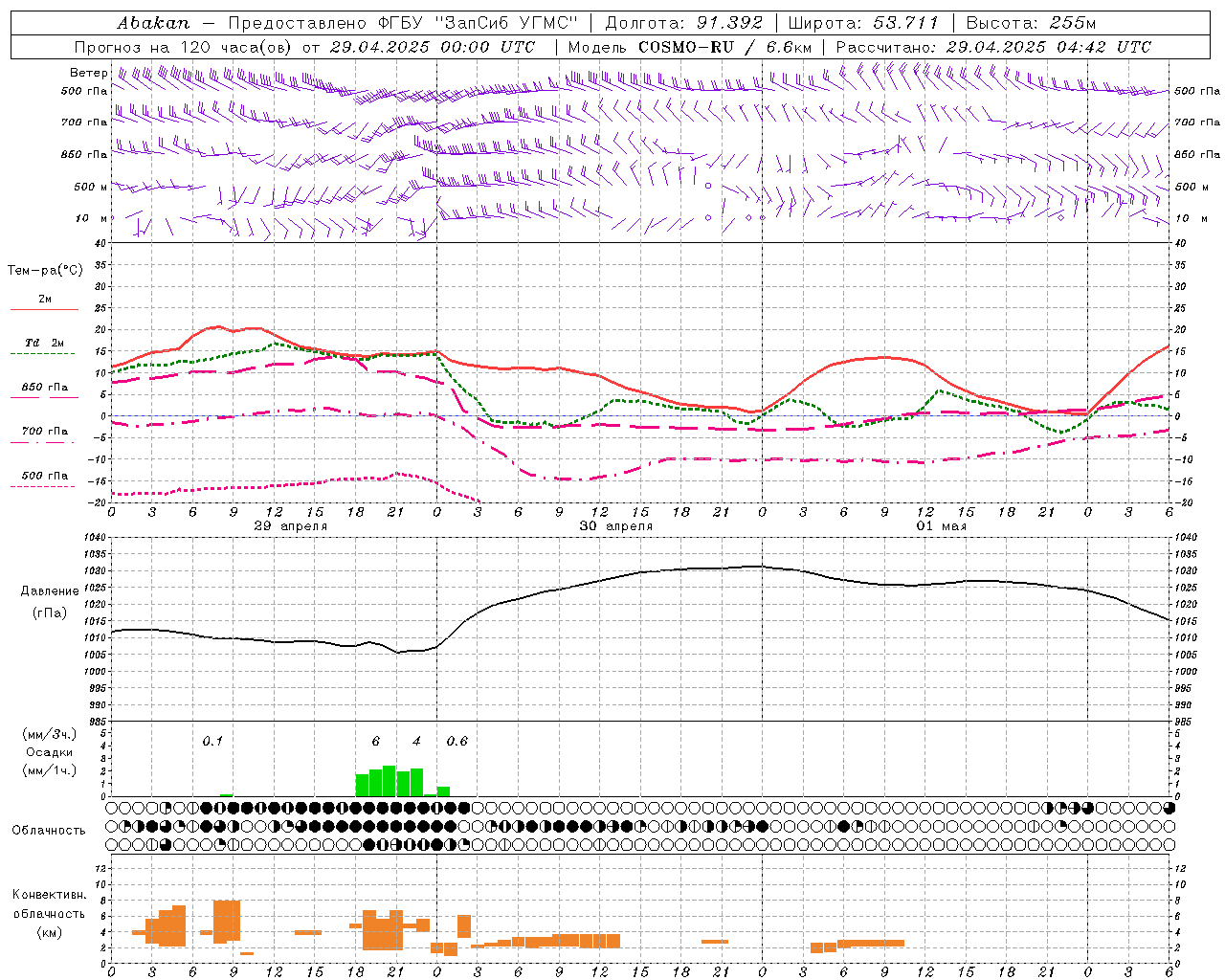Click the 'Осадки' precipitation label
Image resolution: width=1225 pixels, height=980 pixels.
(49, 752)
